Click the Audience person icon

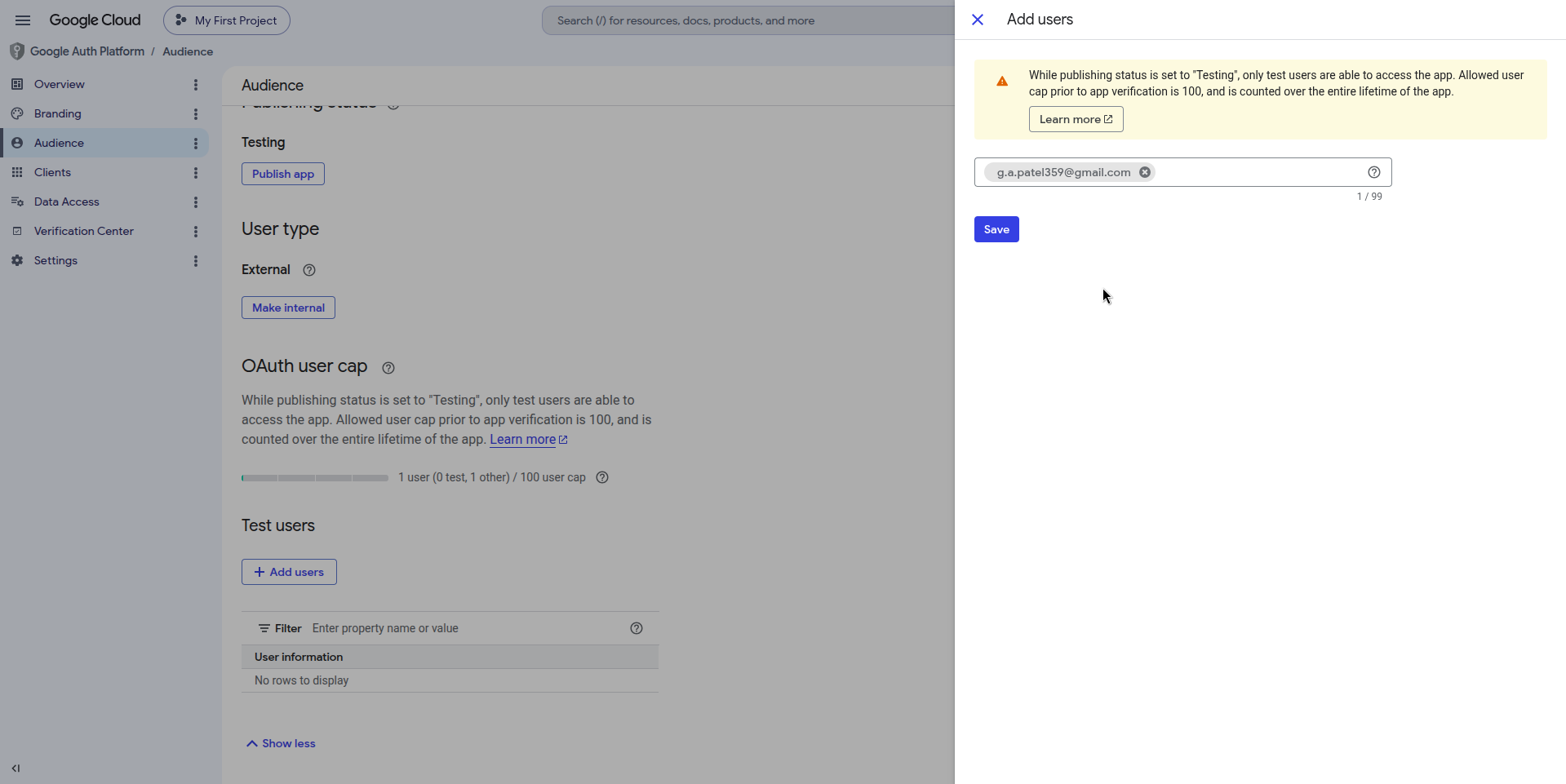[x=17, y=143]
